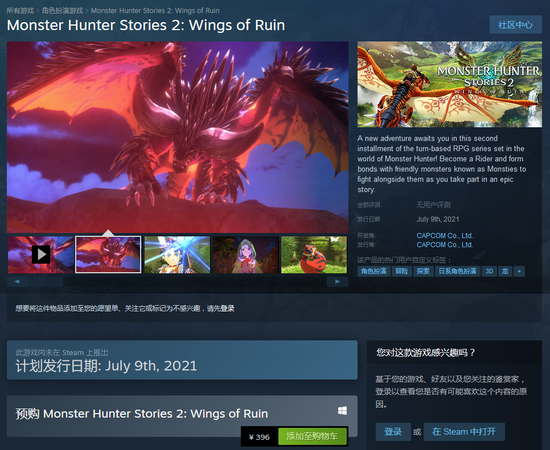Click the Windows platform icon
The width and height of the screenshot is (550, 450).
pos(342,411)
